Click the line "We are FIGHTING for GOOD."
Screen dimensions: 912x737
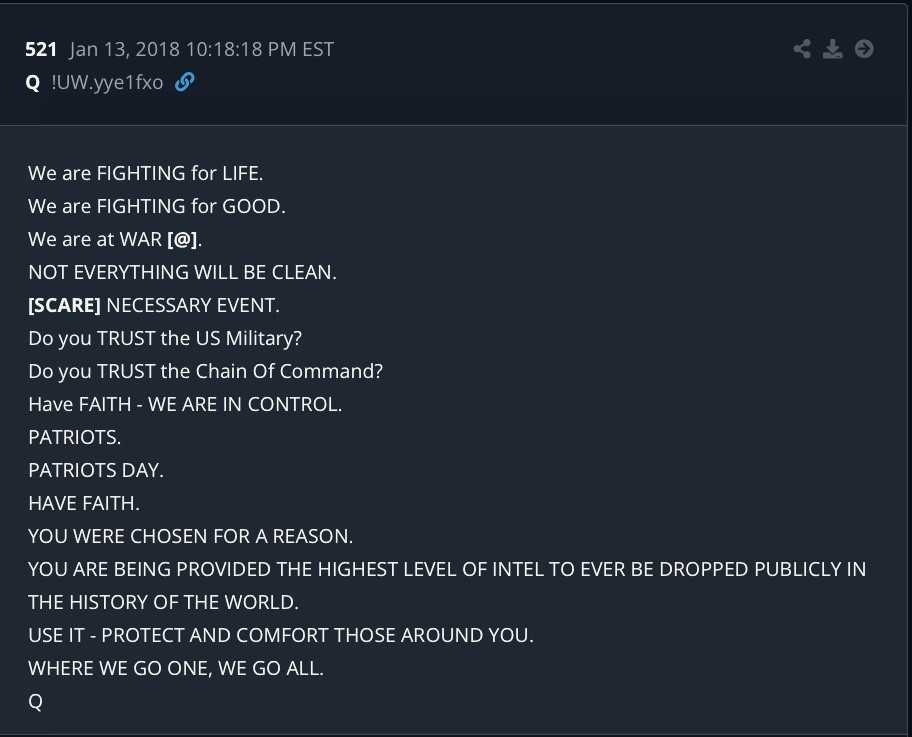tap(157, 207)
